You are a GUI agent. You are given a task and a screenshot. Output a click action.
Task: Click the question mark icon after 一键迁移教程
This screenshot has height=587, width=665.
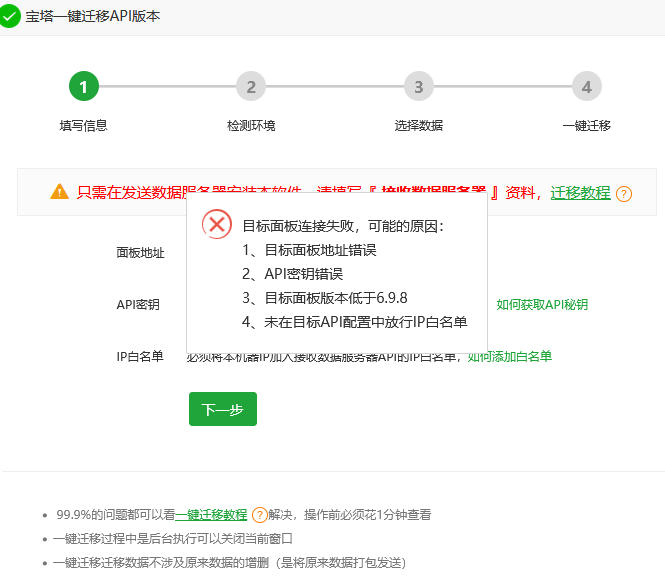point(260,515)
